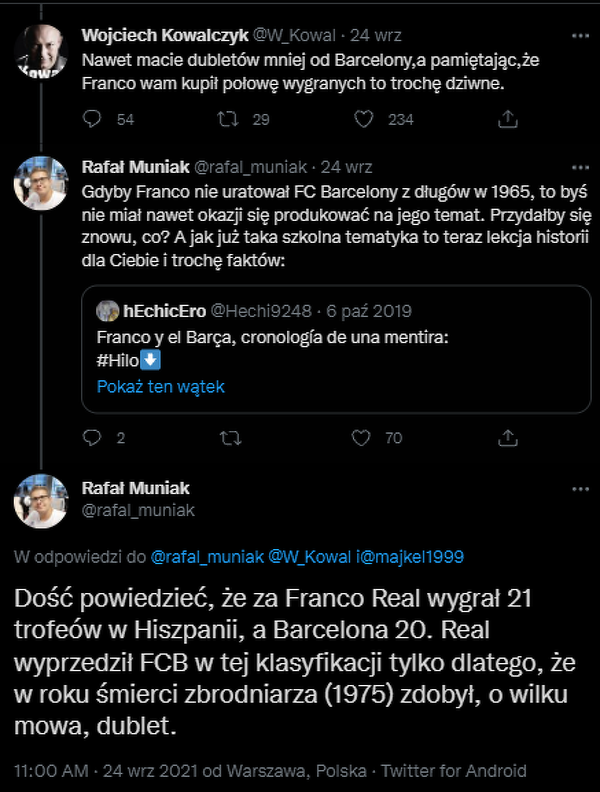Share Rafał Muniak's tweet about Franco
This screenshot has height=792, width=600.
[508, 438]
